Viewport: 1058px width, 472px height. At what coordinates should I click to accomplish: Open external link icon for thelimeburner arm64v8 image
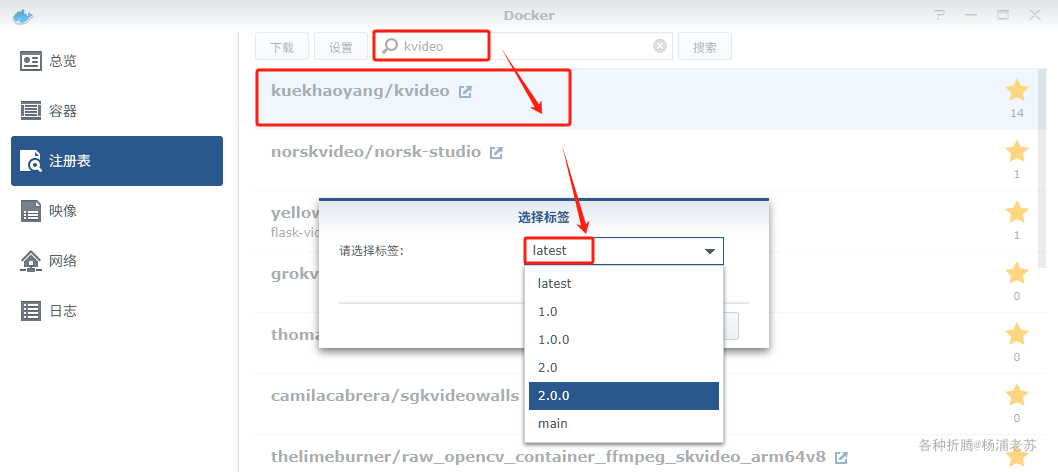click(841, 458)
